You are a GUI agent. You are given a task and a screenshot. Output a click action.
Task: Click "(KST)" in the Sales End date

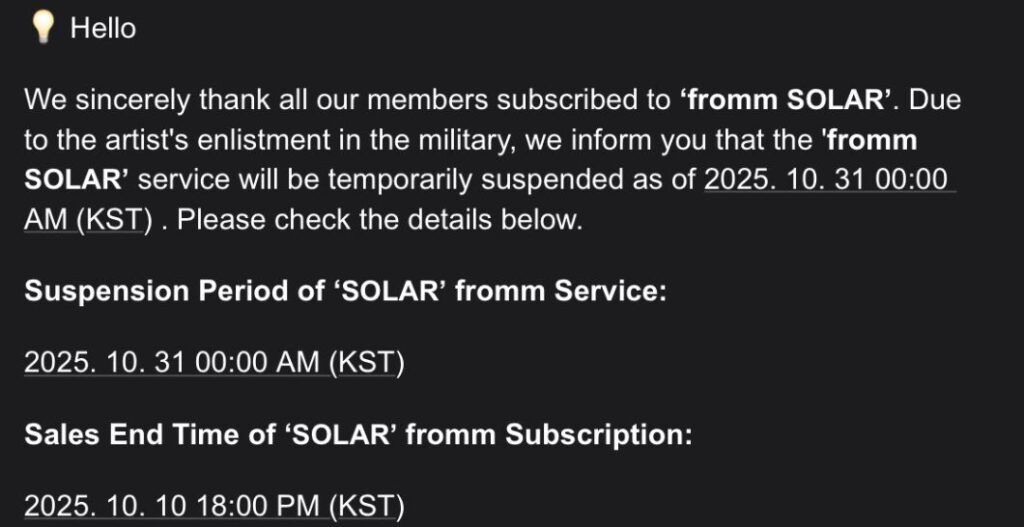[x=367, y=506]
